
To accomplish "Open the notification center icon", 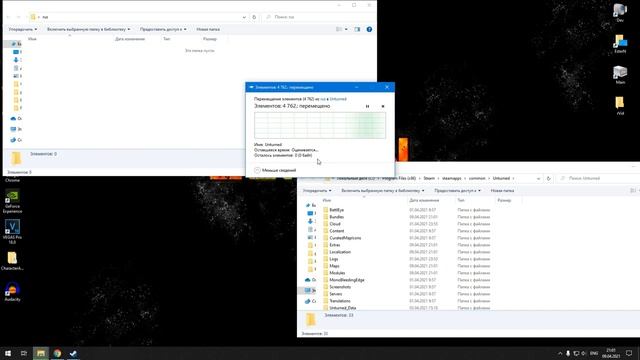I will tap(629, 353).
